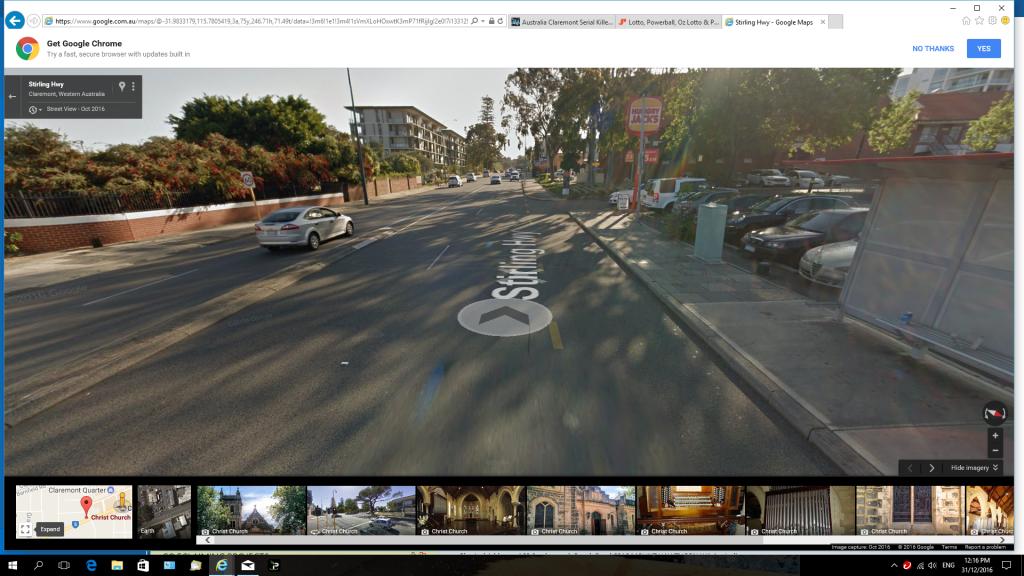
Task: Click YES on Get Google Chrome banner
Action: pyautogui.click(x=983, y=48)
